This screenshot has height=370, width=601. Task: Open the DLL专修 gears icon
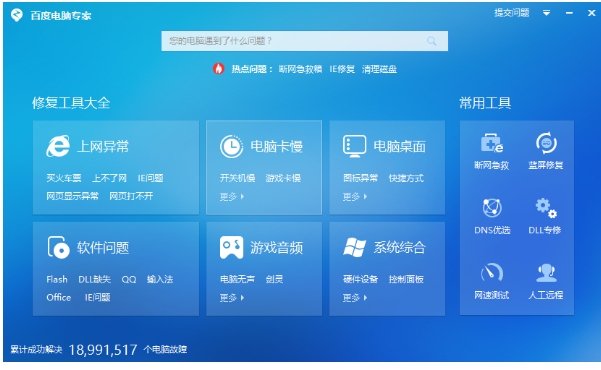tap(546, 207)
